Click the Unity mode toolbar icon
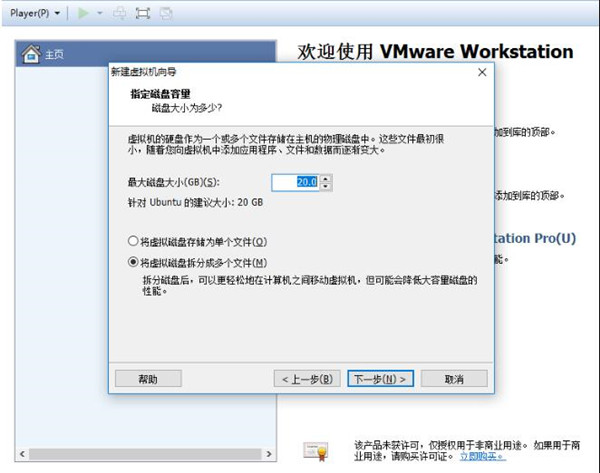Viewport: 600px width, 473px height. (x=166, y=13)
